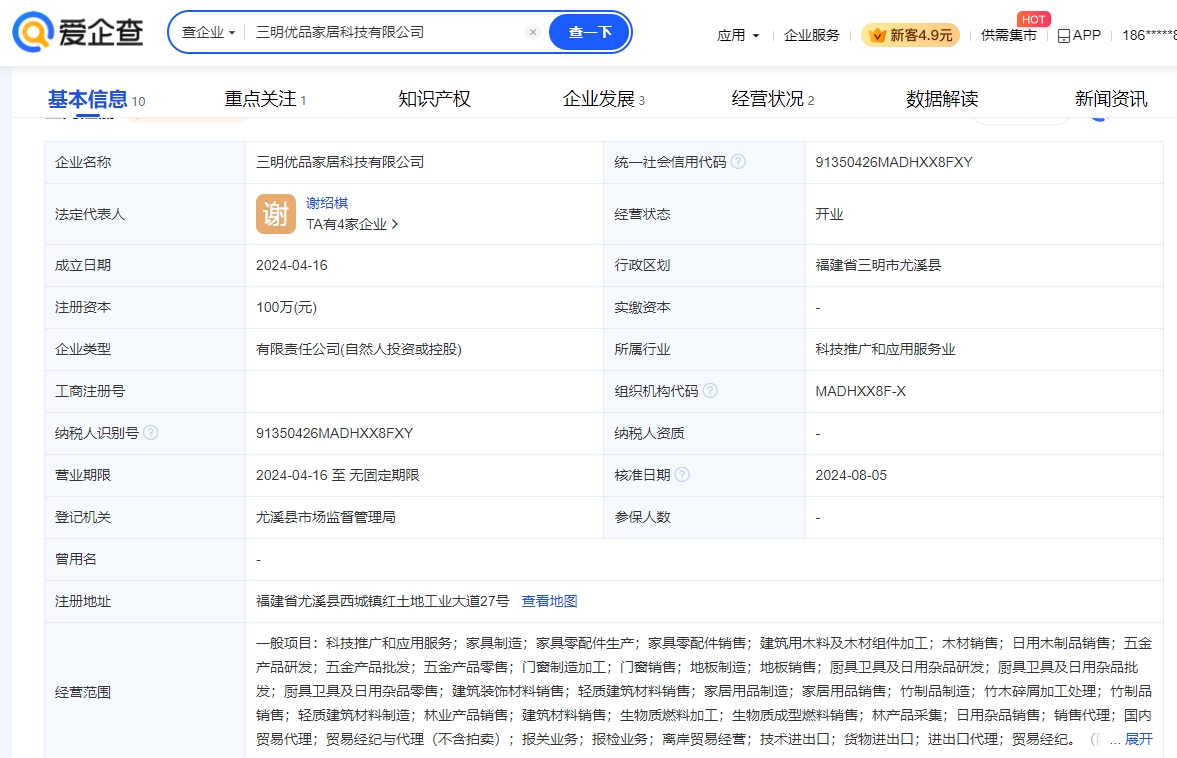This screenshot has width=1177, height=758.
Task: Open help for 纳税人识别号
Action: click(151, 433)
